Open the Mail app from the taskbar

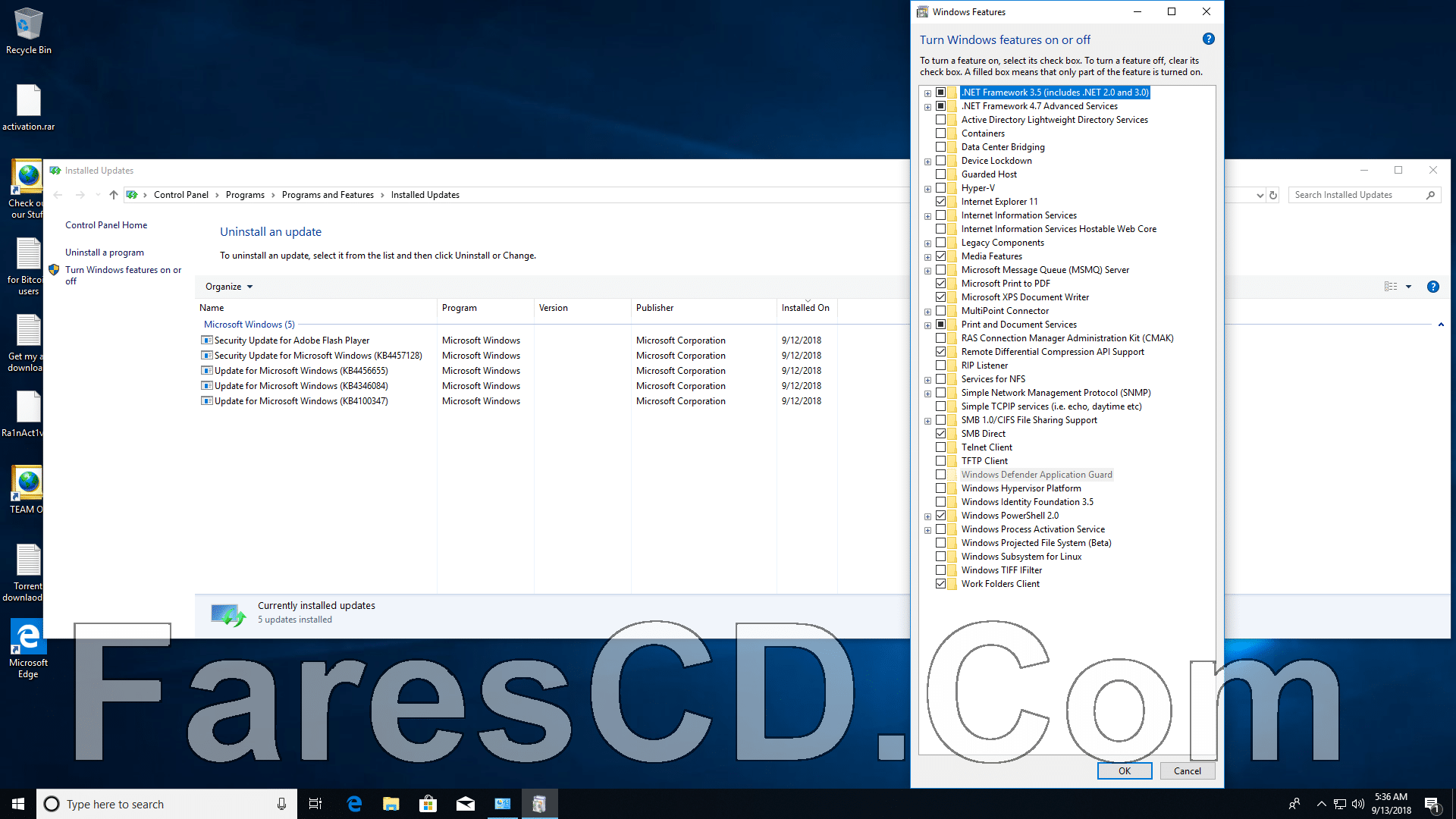click(x=465, y=804)
